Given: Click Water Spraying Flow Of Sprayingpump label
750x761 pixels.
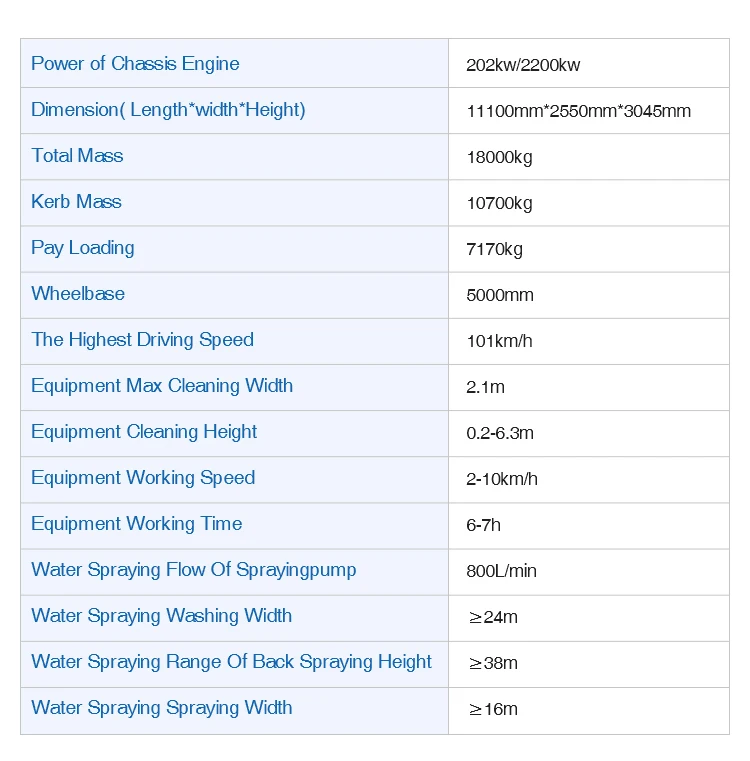Looking at the screenshot, I should (x=193, y=570).
